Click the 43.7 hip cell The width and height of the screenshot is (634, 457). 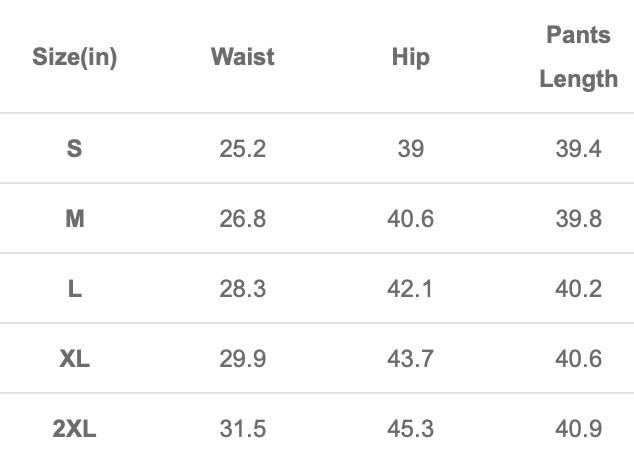(410, 359)
